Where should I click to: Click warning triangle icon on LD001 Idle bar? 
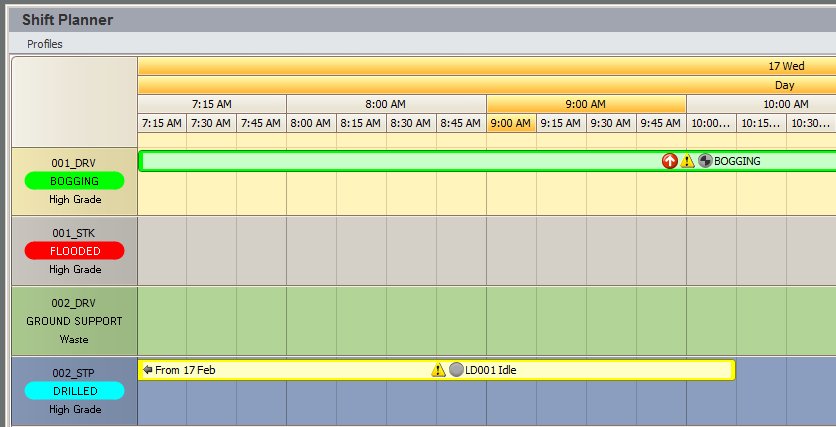(438, 370)
